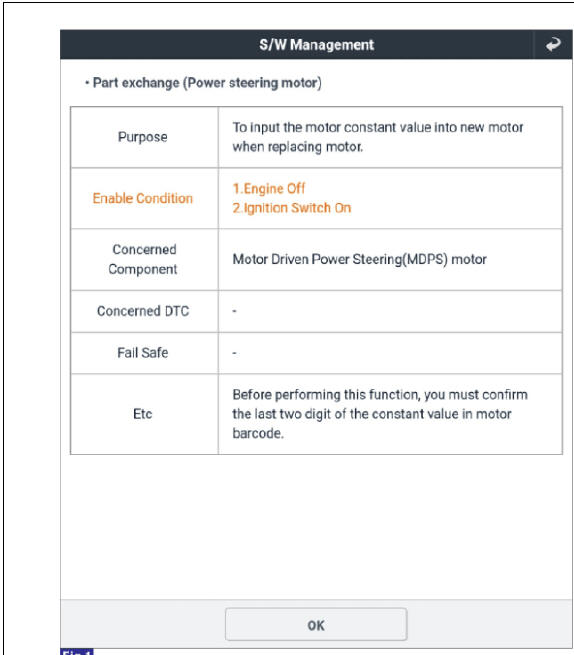Image resolution: width=574 pixels, height=655 pixels.
Task: Click the dash value beside Concerned DTC
Action: [234, 311]
